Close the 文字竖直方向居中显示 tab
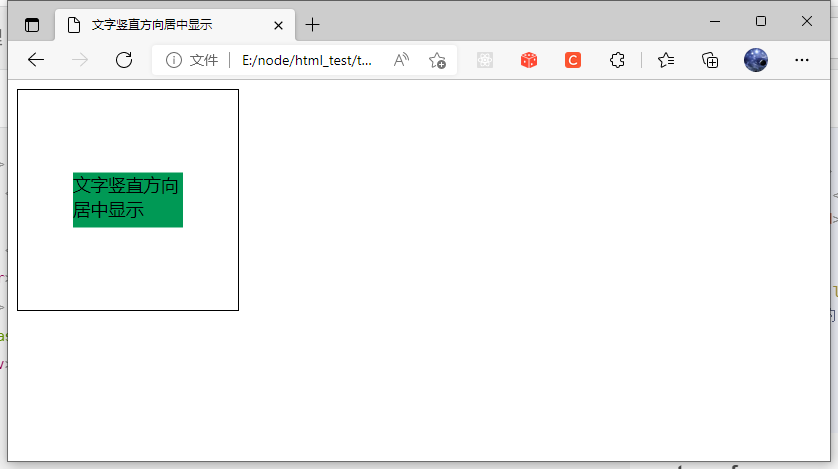Viewport: 838px width, 469px height. [x=278, y=25]
